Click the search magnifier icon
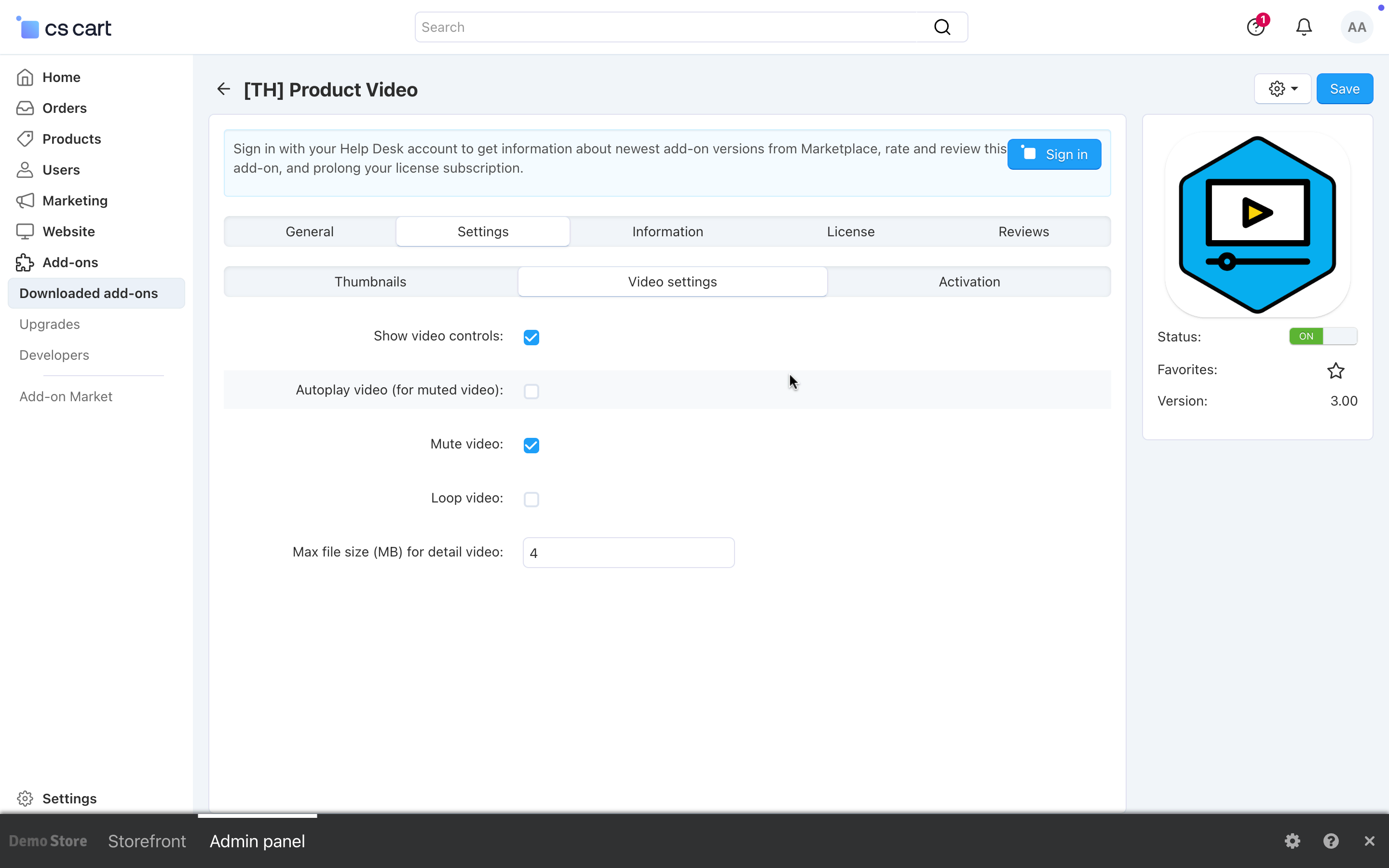This screenshot has height=868, width=1389. point(942,27)
